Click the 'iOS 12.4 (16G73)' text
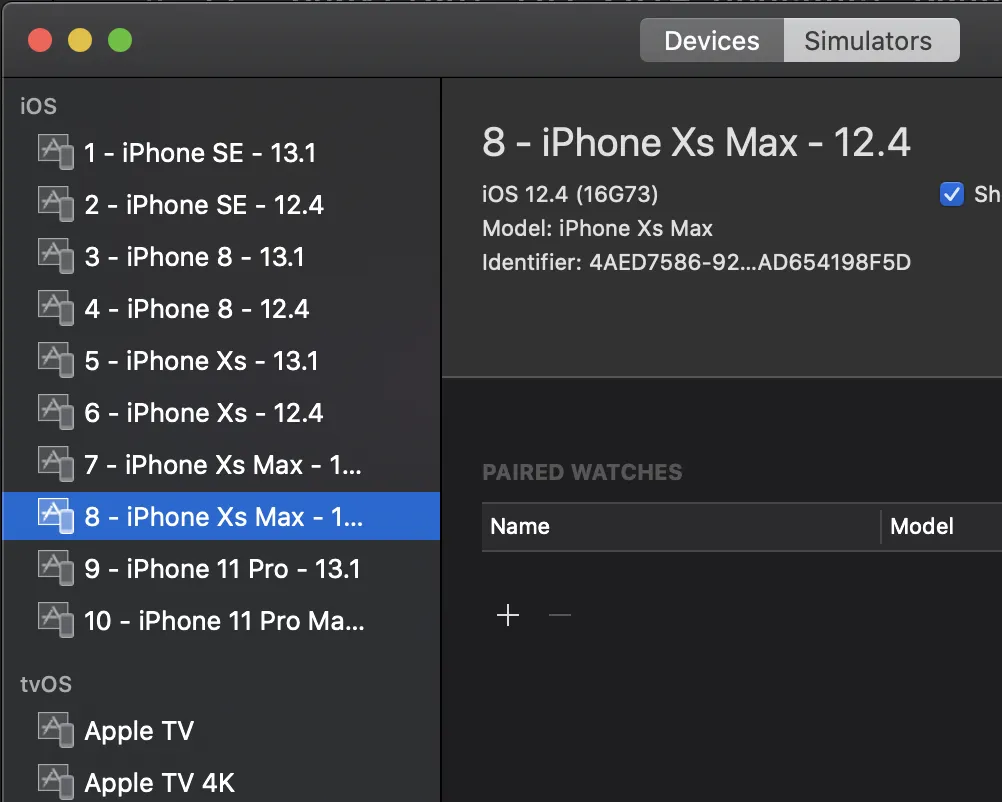1002x802 pixels. point(570,194)
